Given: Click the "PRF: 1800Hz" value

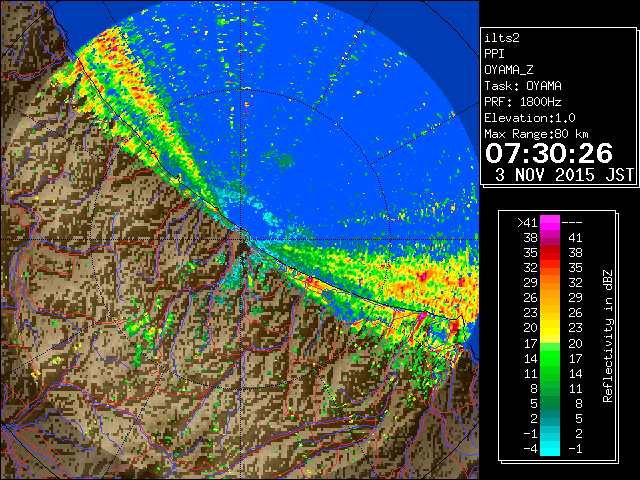Looking at the screenshot, I should 522,102.
